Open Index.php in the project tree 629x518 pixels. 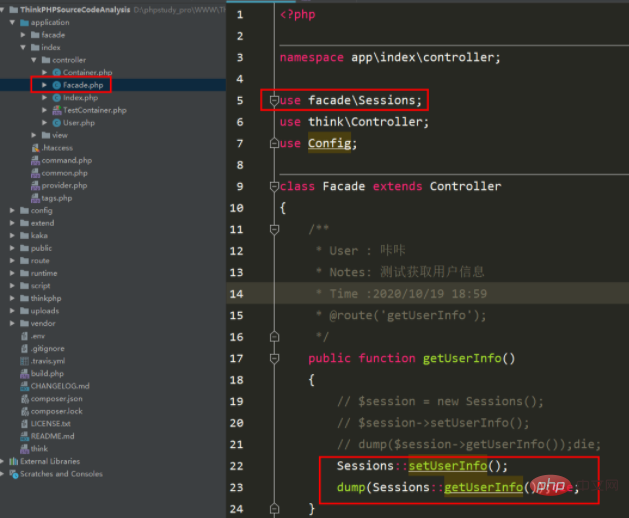point(80,98)
